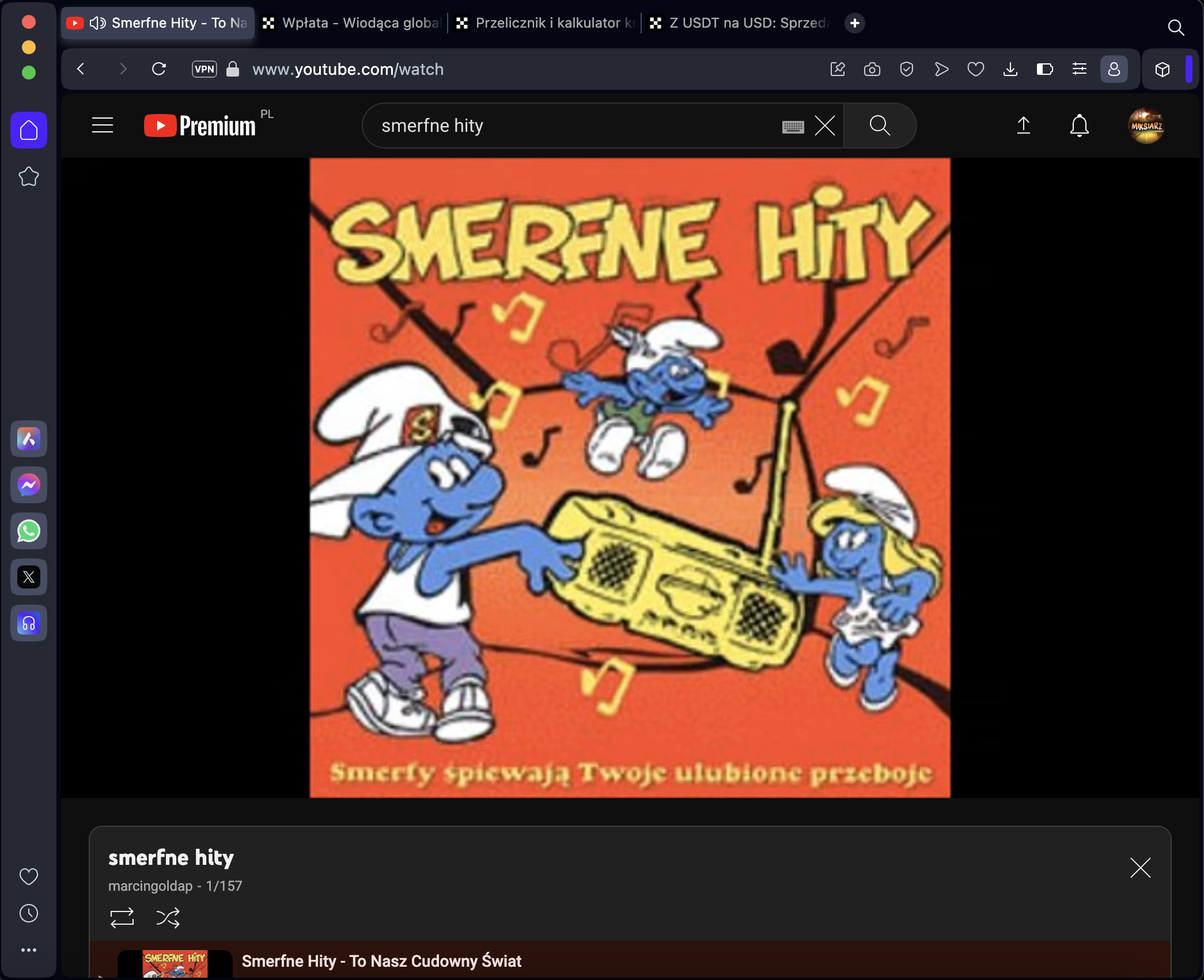Image resolution: width=1204 pixels, height=980 pixels.
Task: Open YouTube notifications bell
Action: [x=1079, y=126]
